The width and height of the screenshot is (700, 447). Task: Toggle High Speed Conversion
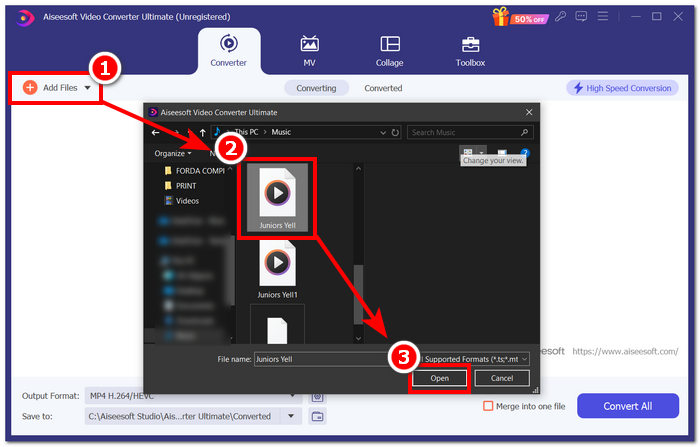[x=620, y=88]
